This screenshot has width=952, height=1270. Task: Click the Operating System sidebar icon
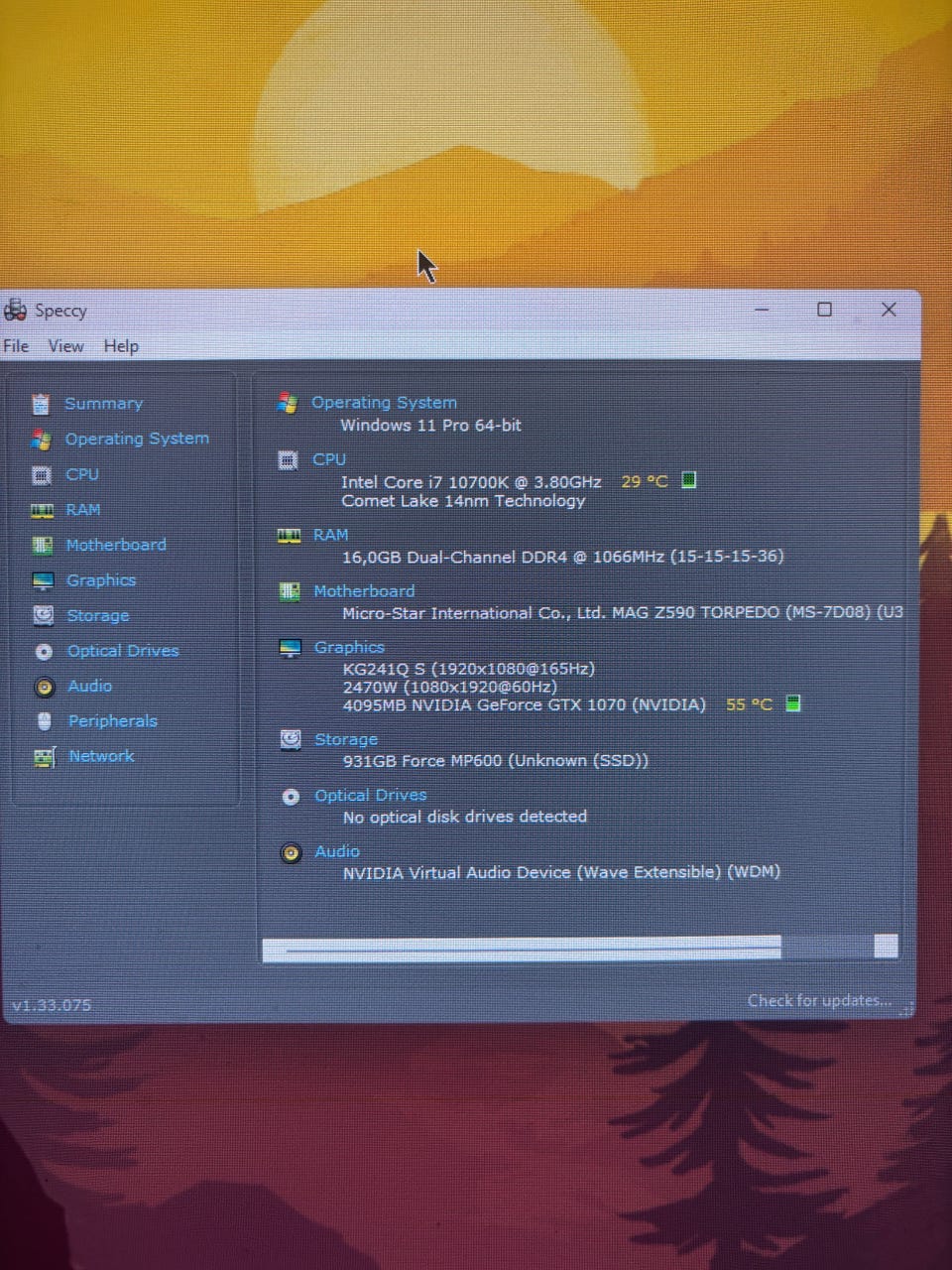(x=41, y=439)
